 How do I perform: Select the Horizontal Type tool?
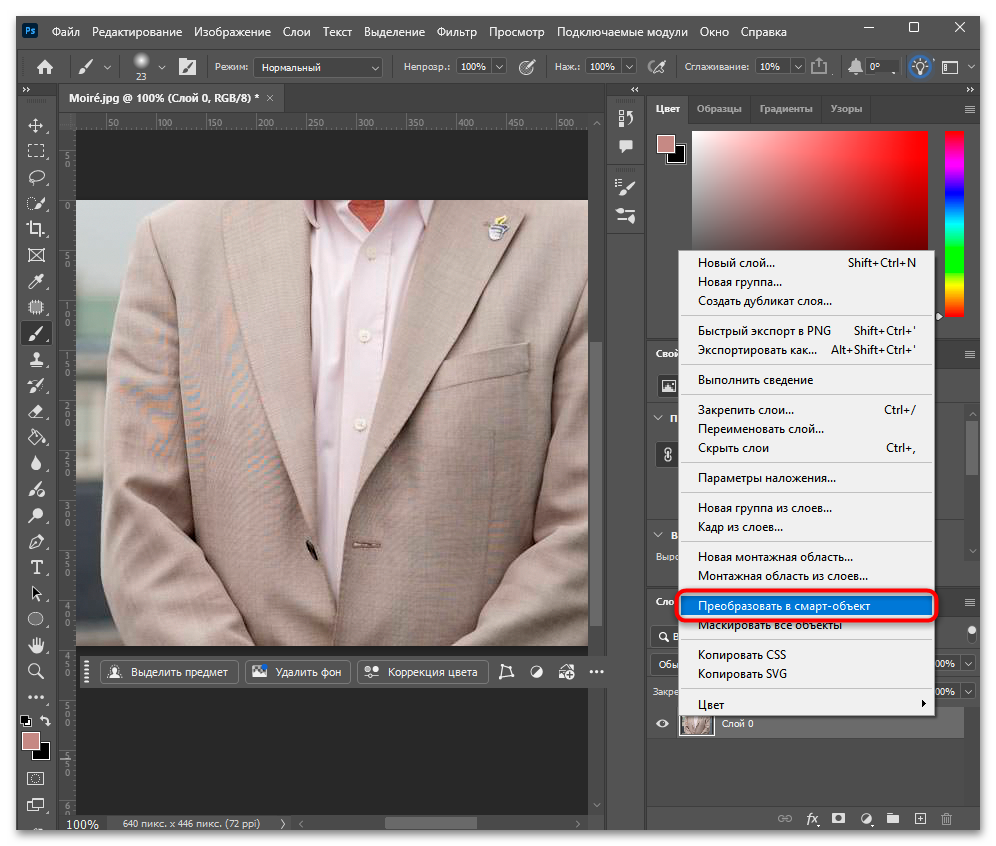point(36,567)
